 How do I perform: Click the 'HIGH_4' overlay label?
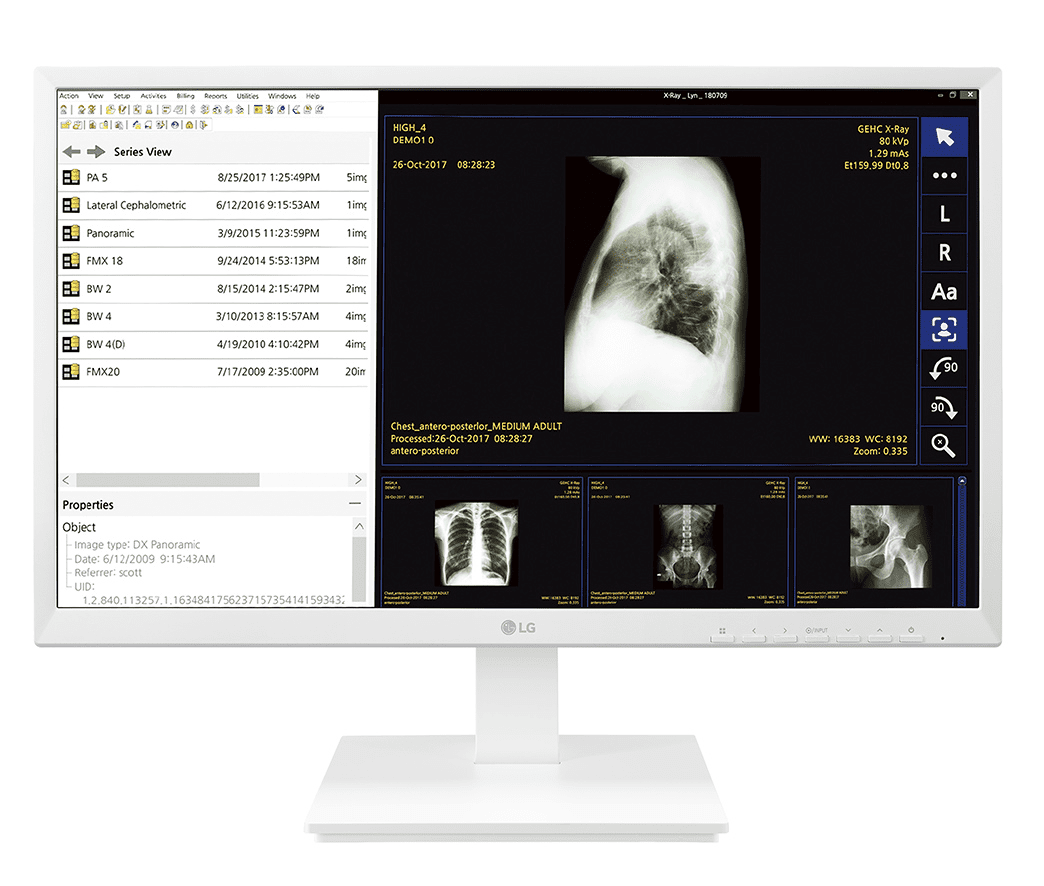(409, 128)
